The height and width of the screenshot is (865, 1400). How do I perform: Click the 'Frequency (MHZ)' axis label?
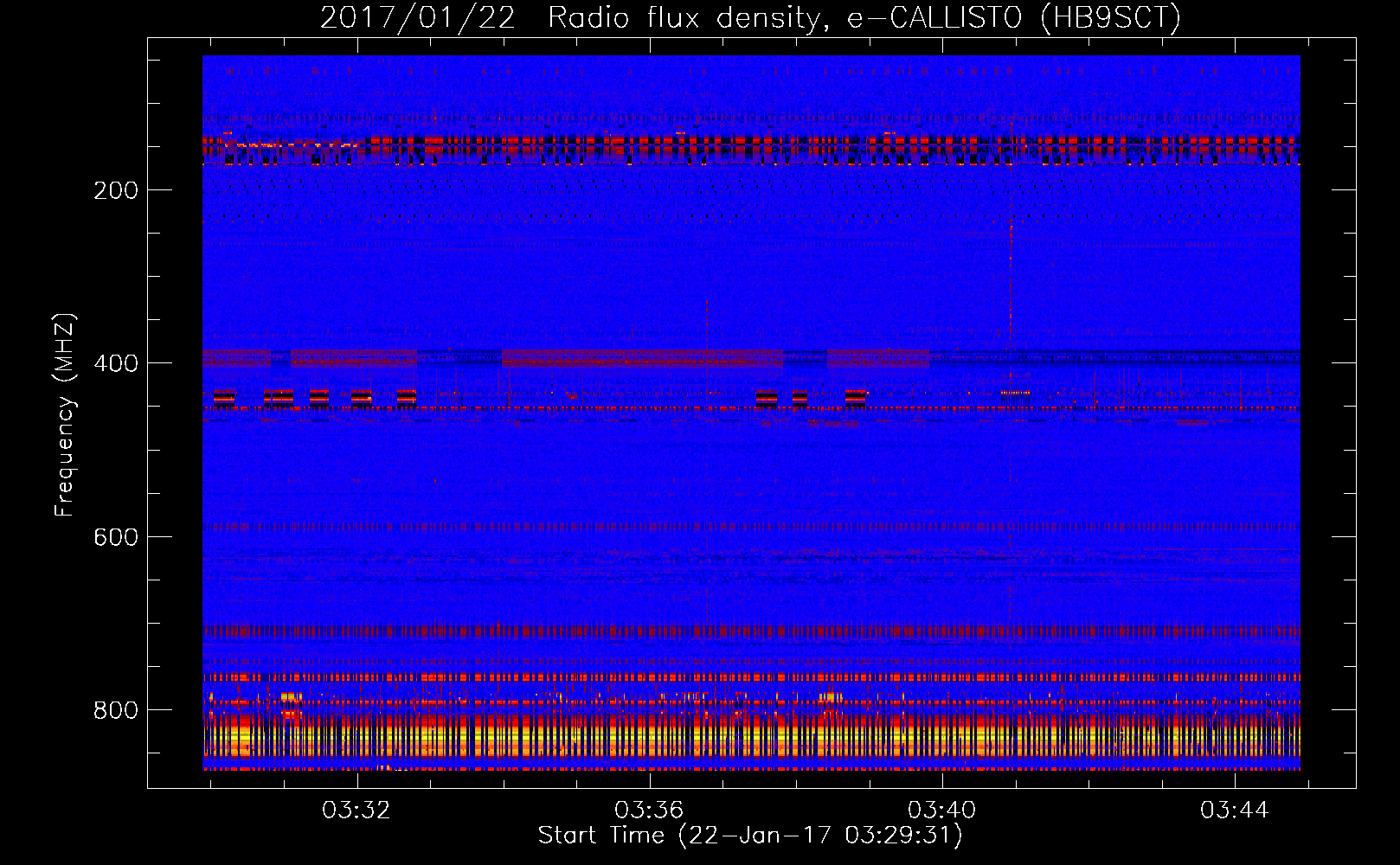click(65, 414)
